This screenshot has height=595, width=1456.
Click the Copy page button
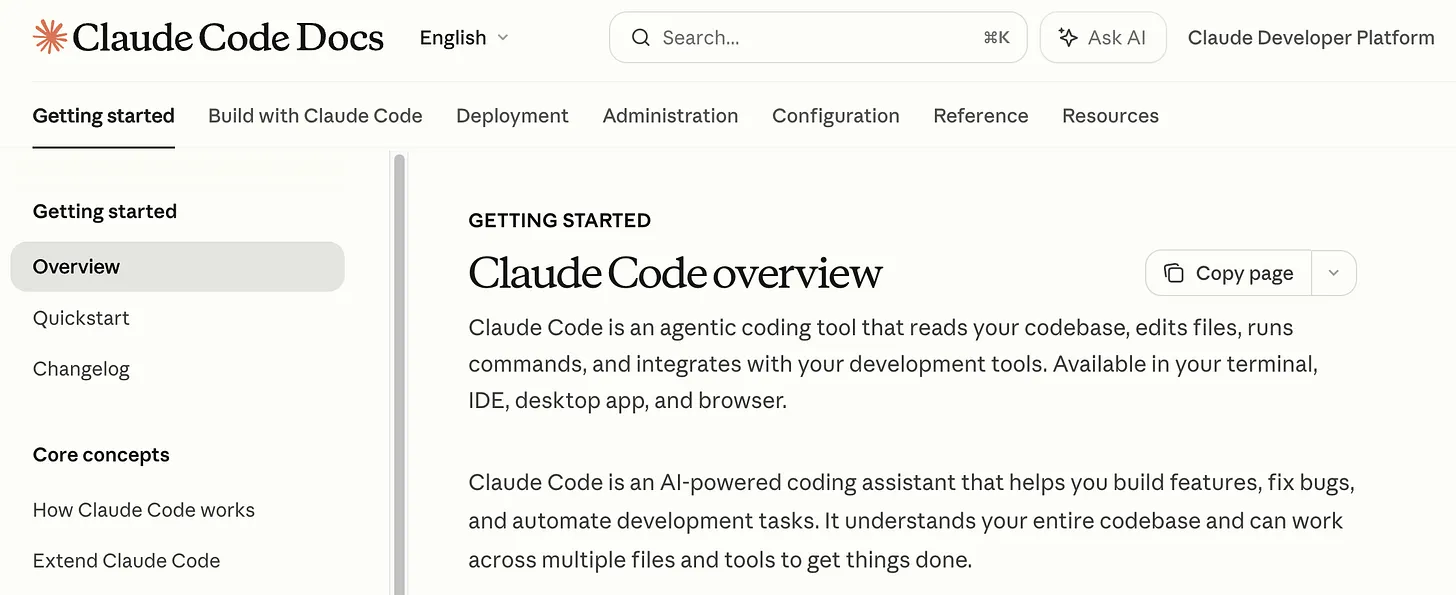(1229, 273)
